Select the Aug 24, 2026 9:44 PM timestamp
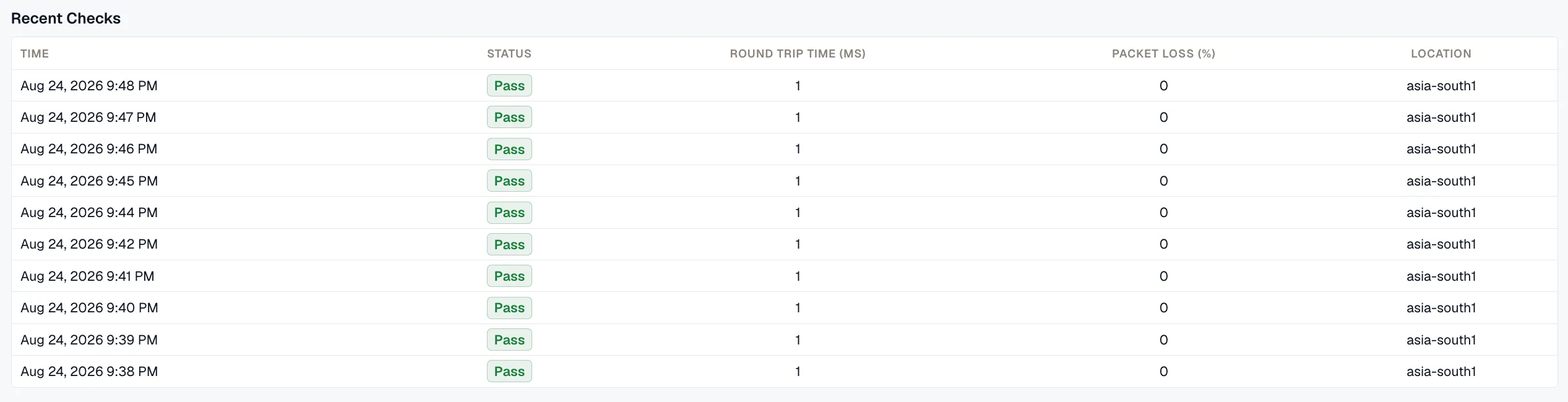This screenshot has height=402, width=1568. [89, 213]
